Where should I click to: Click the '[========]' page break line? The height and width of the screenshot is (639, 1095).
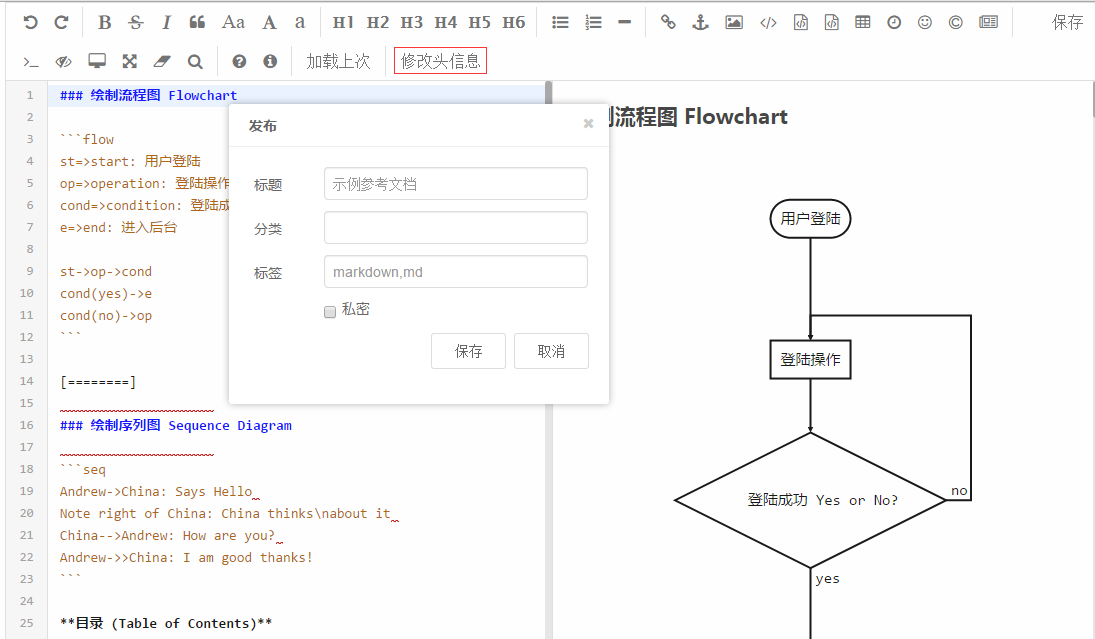98,382
